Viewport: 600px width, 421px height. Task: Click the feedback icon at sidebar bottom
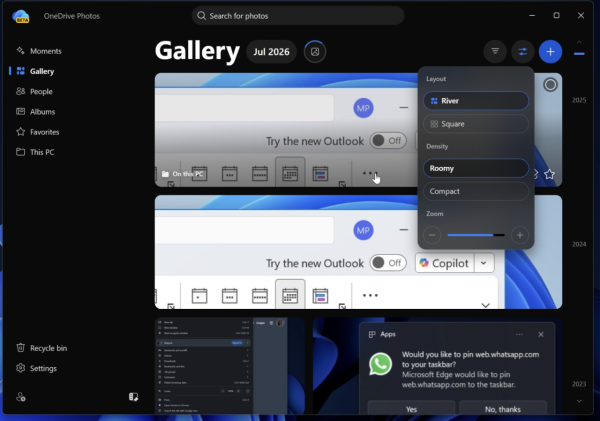point(133,397)
